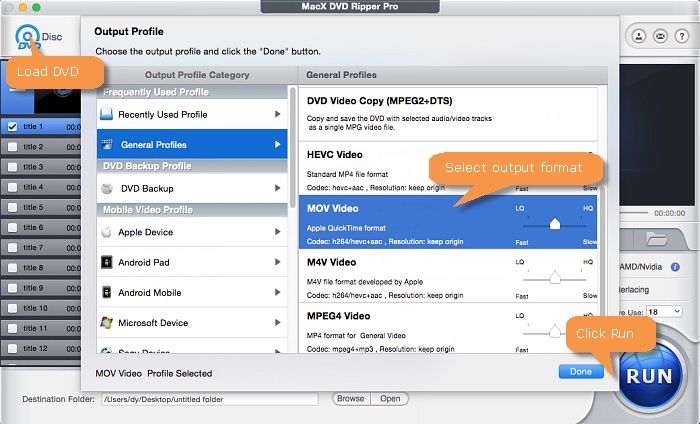The image size is (700, 424).
Task: Click the info icon beside AMD/Nvidia
Action: pyautogui.click(x=675, y=267)
